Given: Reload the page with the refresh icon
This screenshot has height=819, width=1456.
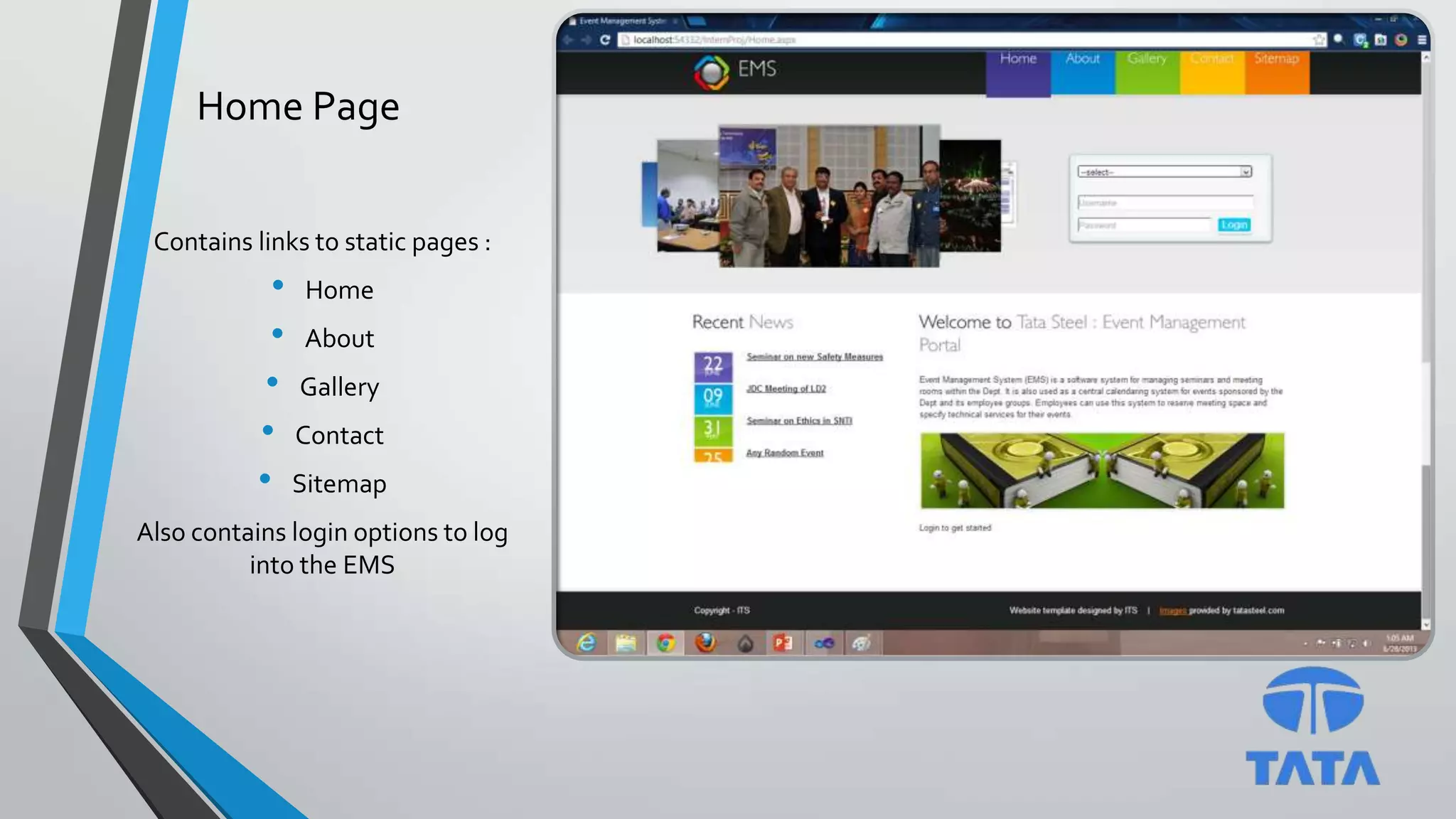Looking at the screenshot, I should tap(605, 40).
